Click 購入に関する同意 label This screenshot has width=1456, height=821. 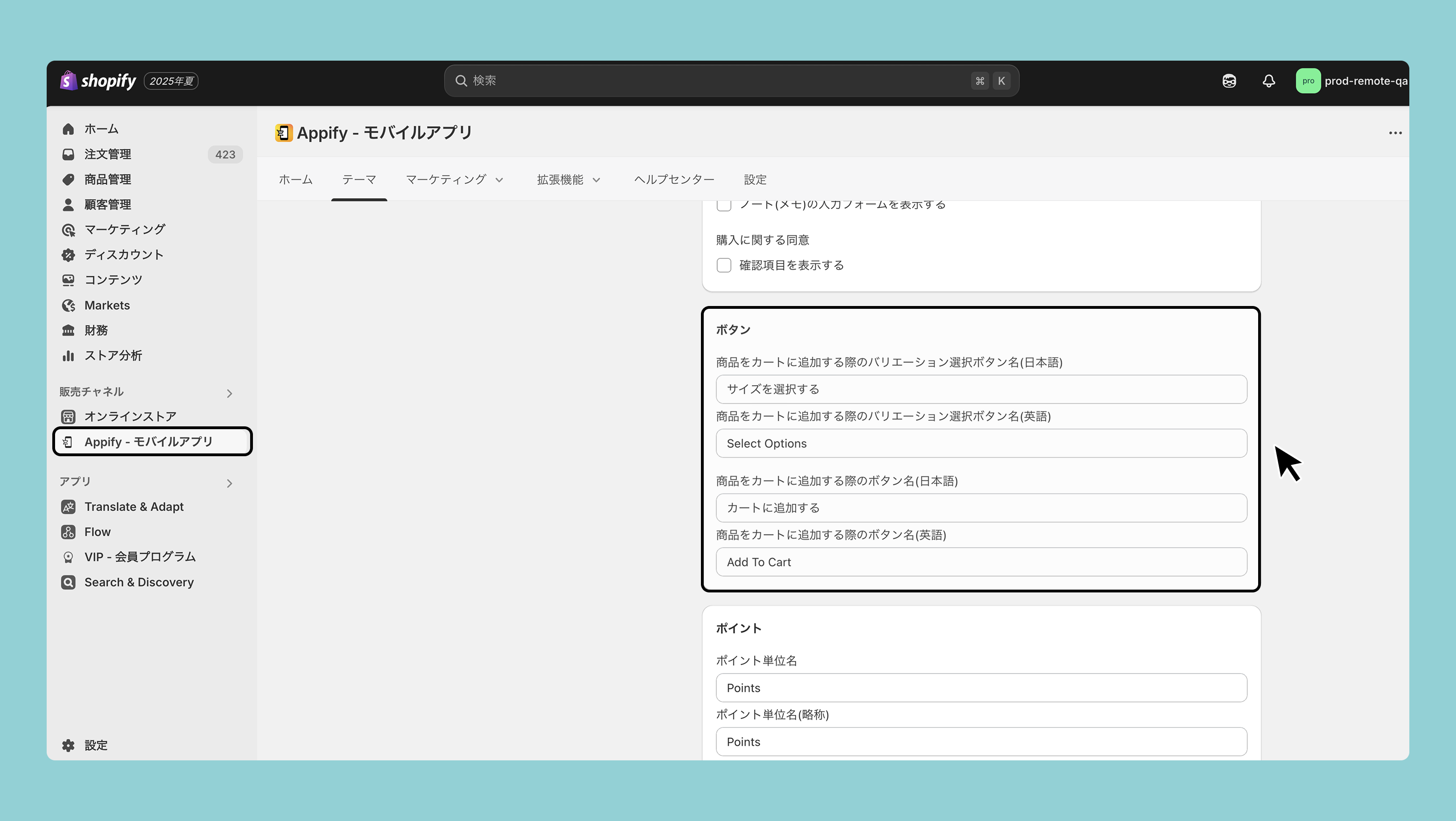pos(763,240)
